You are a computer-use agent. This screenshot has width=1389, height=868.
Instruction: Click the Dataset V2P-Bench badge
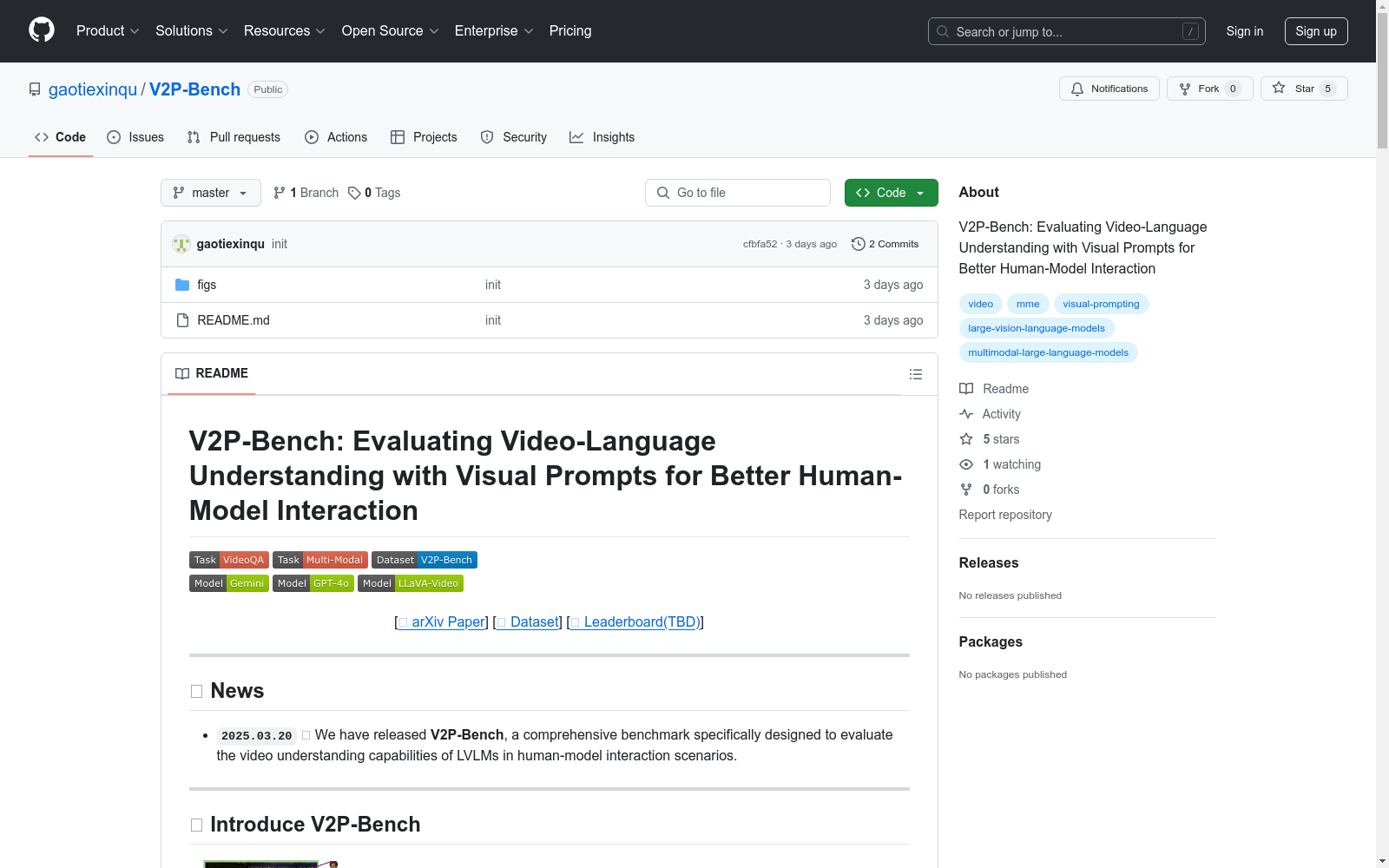click(x=425, y=560)
